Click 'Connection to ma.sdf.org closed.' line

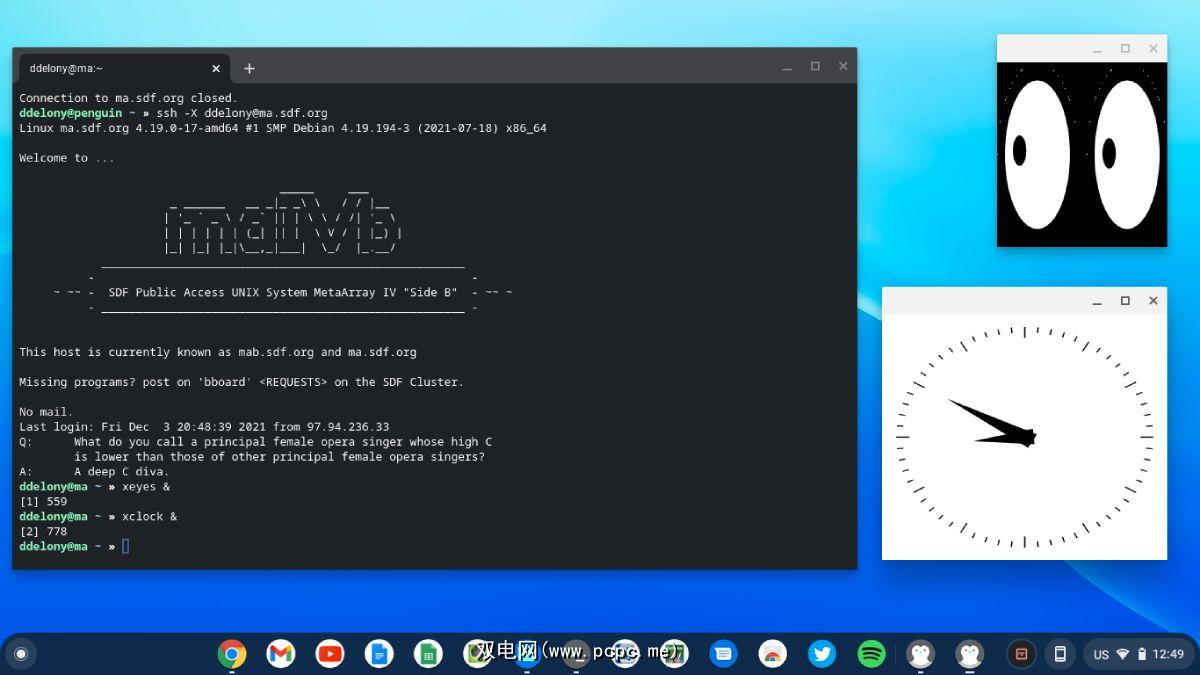tap(128, 98)
